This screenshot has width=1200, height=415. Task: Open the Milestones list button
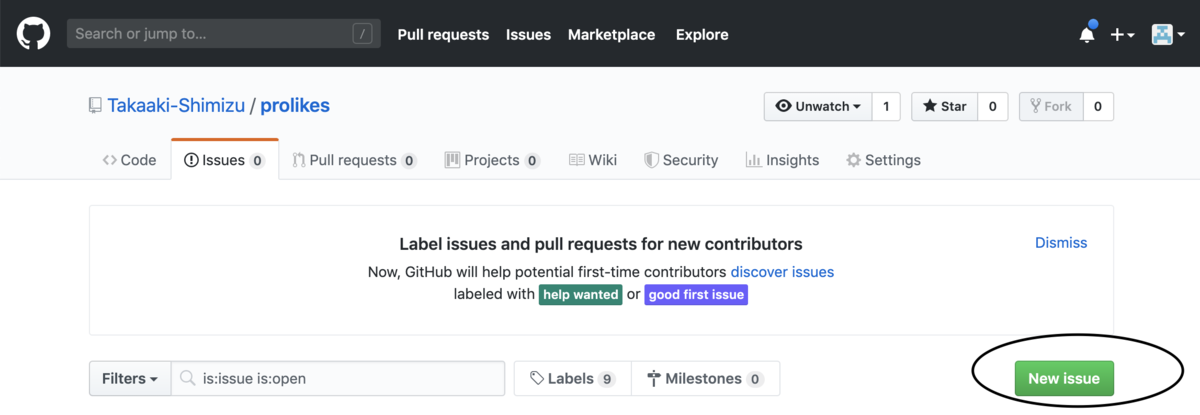pyautogui.click(x=705, y=379)
